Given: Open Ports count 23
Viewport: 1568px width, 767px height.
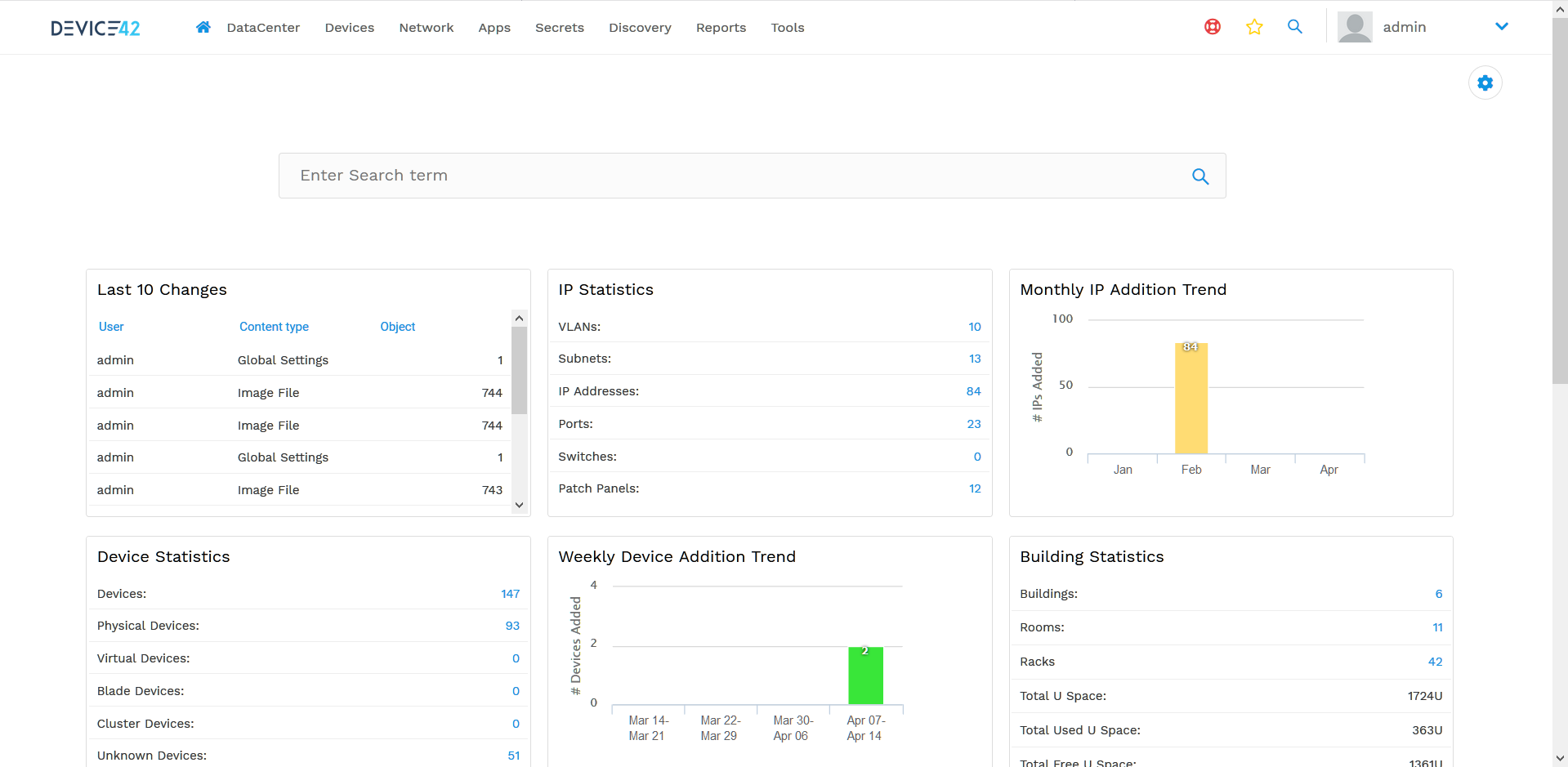Looking at the screenshot, I should (x=974, y=424).
